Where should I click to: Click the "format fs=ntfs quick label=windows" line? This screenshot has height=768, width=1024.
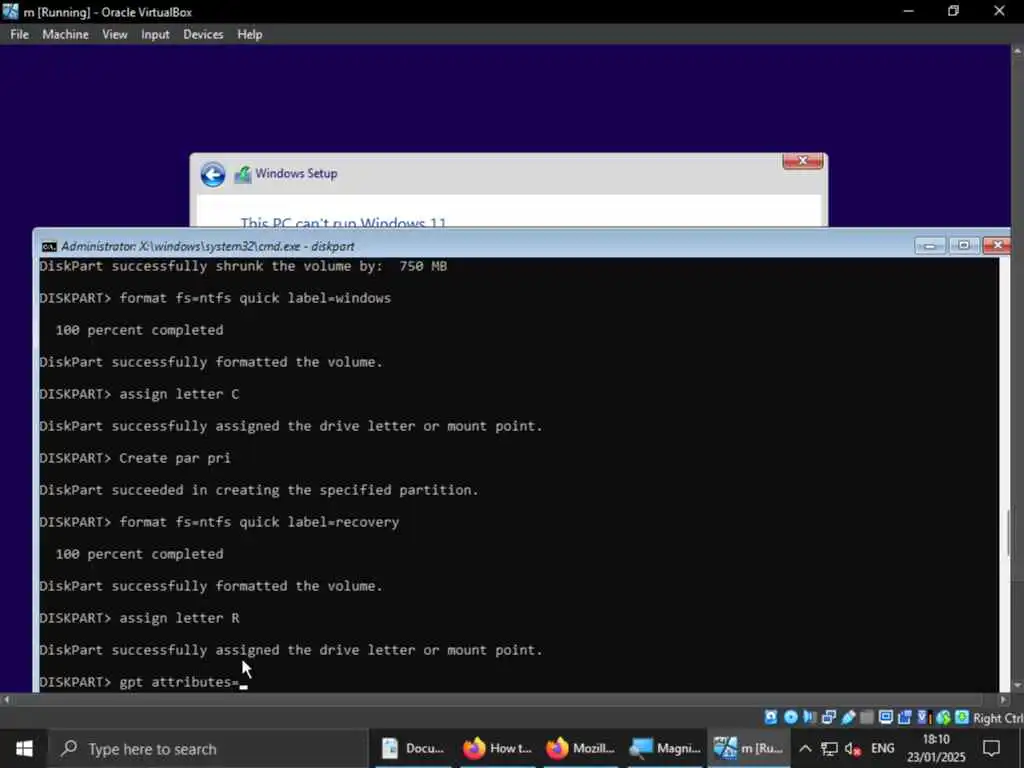(x=215, y=298)
